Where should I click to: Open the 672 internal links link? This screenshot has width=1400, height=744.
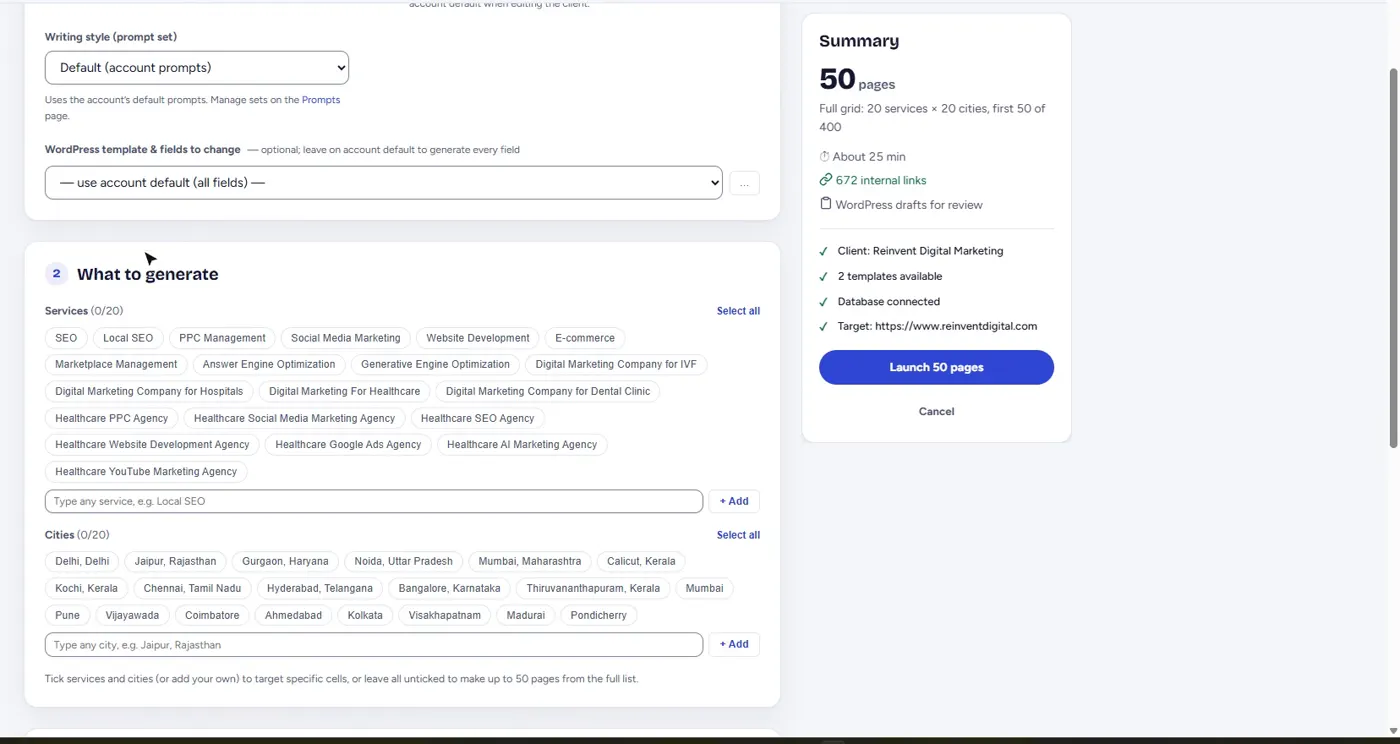click(x=881, y=181)
